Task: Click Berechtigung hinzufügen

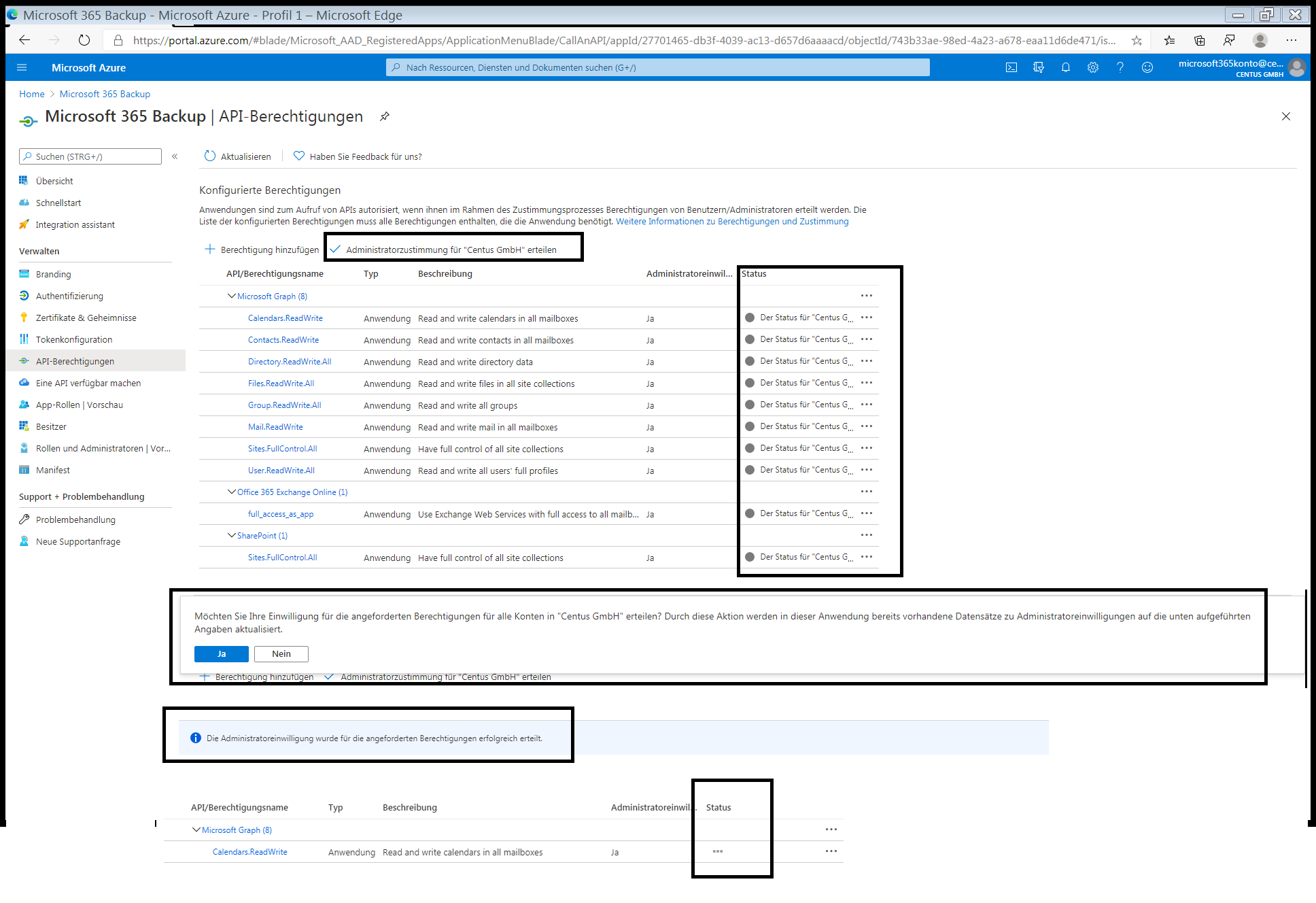Action: coord(262,250)
